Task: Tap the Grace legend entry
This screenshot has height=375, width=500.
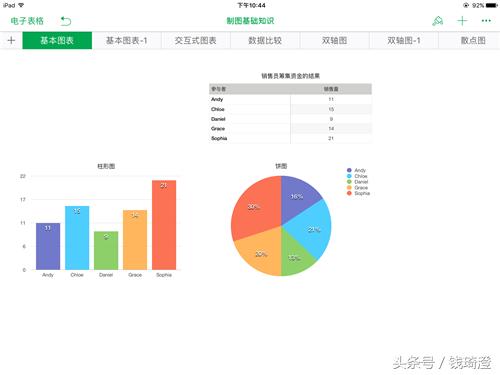Action: click(x=357, y=188)
